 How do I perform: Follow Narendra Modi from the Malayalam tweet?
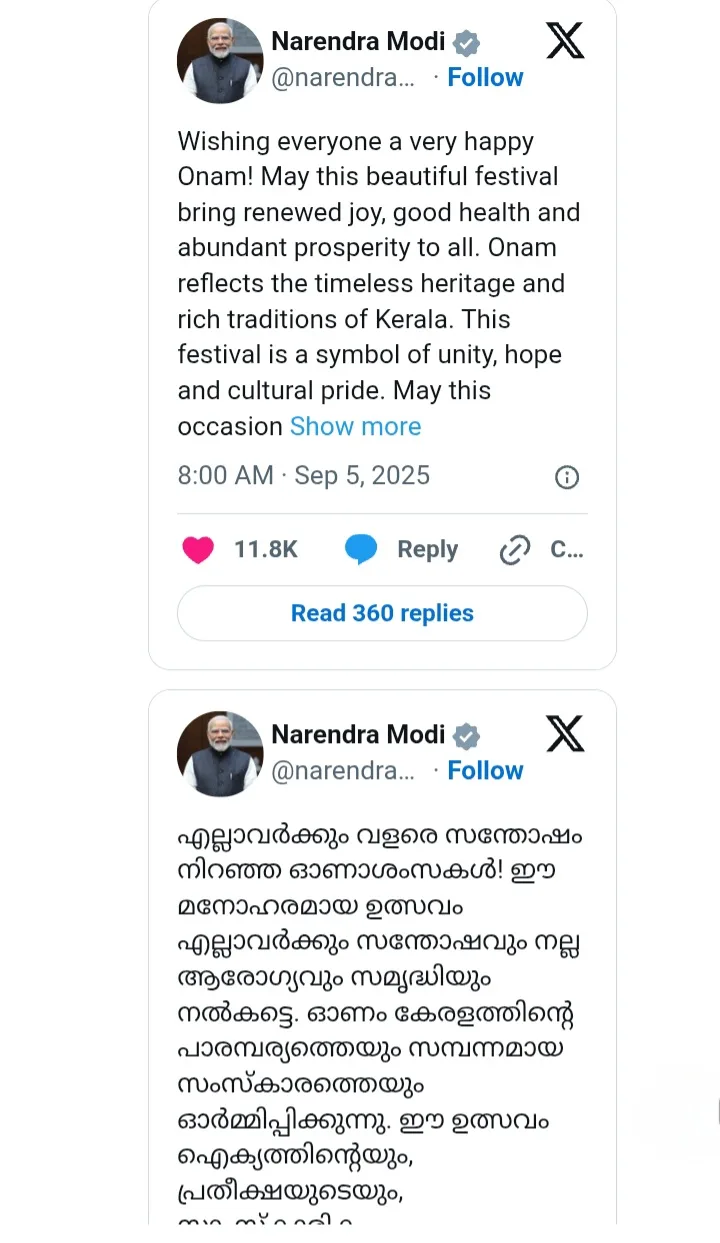(x=485, y=770)
